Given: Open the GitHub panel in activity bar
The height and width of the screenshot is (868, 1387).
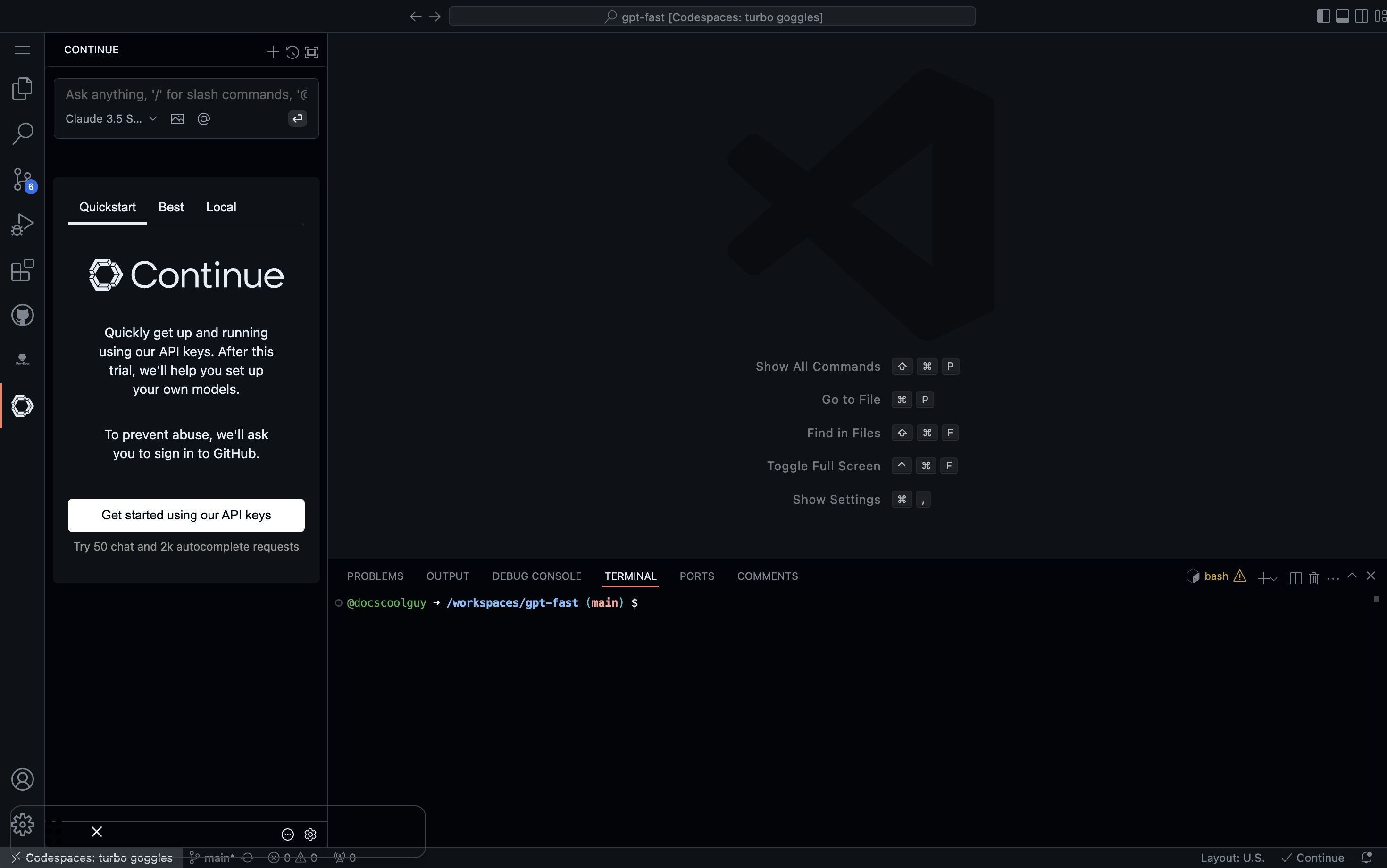Looking at the screenshot, I should (x=22, y=315).
